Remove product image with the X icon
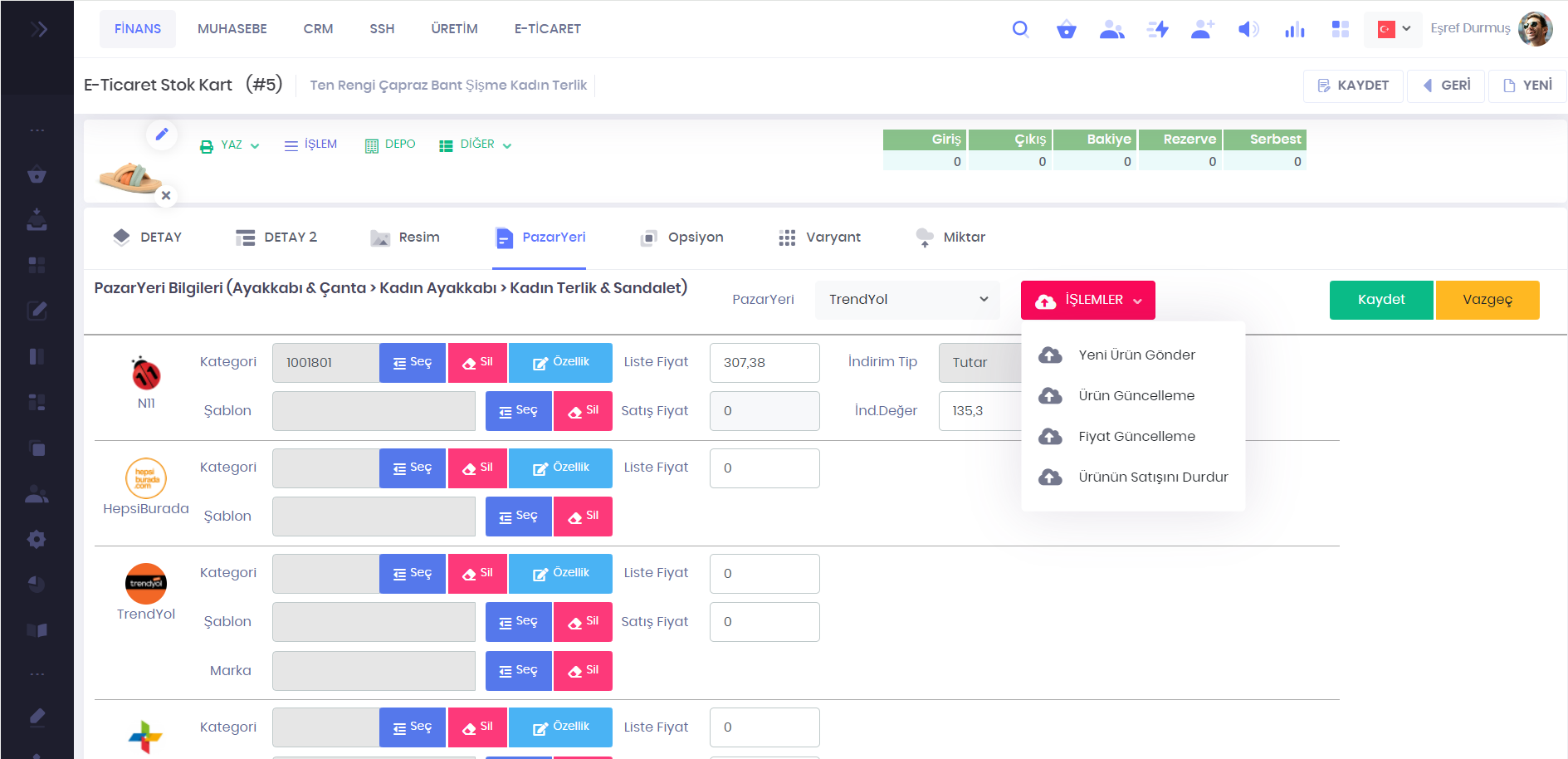Viewport: 1568px width, 759px height. pyautogui.click(x=166, y=195)
